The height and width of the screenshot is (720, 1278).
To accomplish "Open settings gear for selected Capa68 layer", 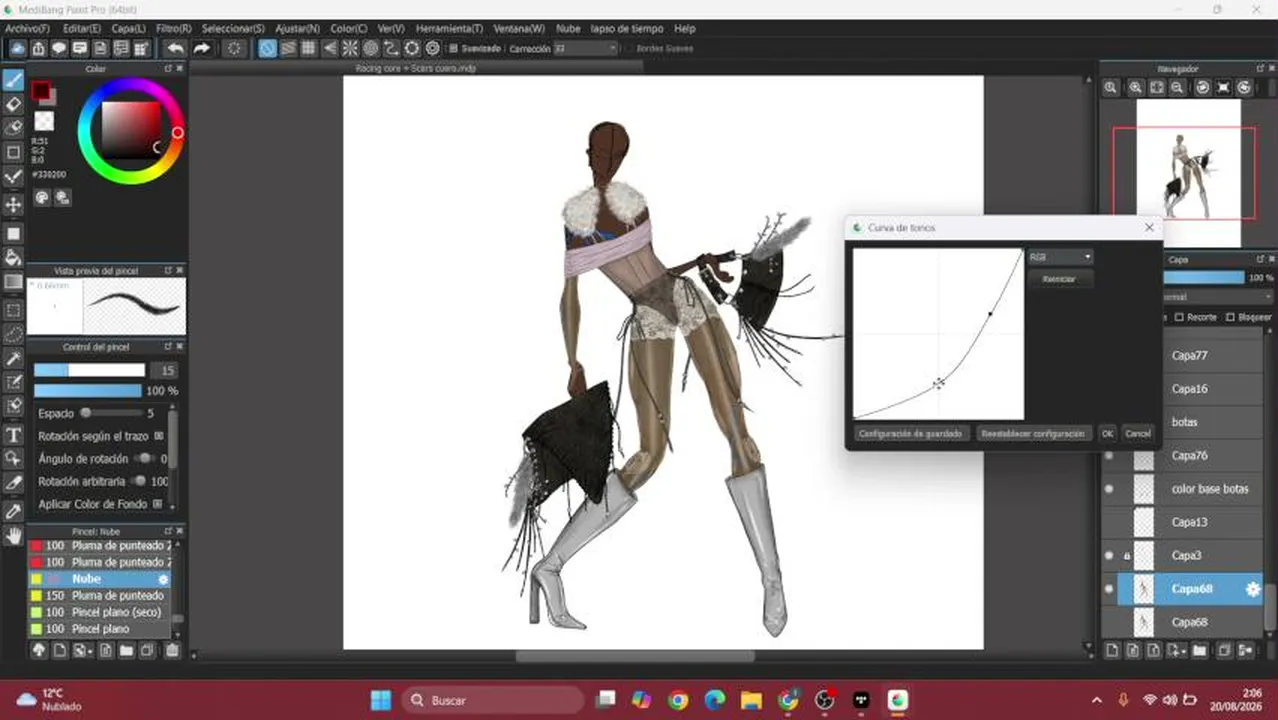I will [1252, 589].
